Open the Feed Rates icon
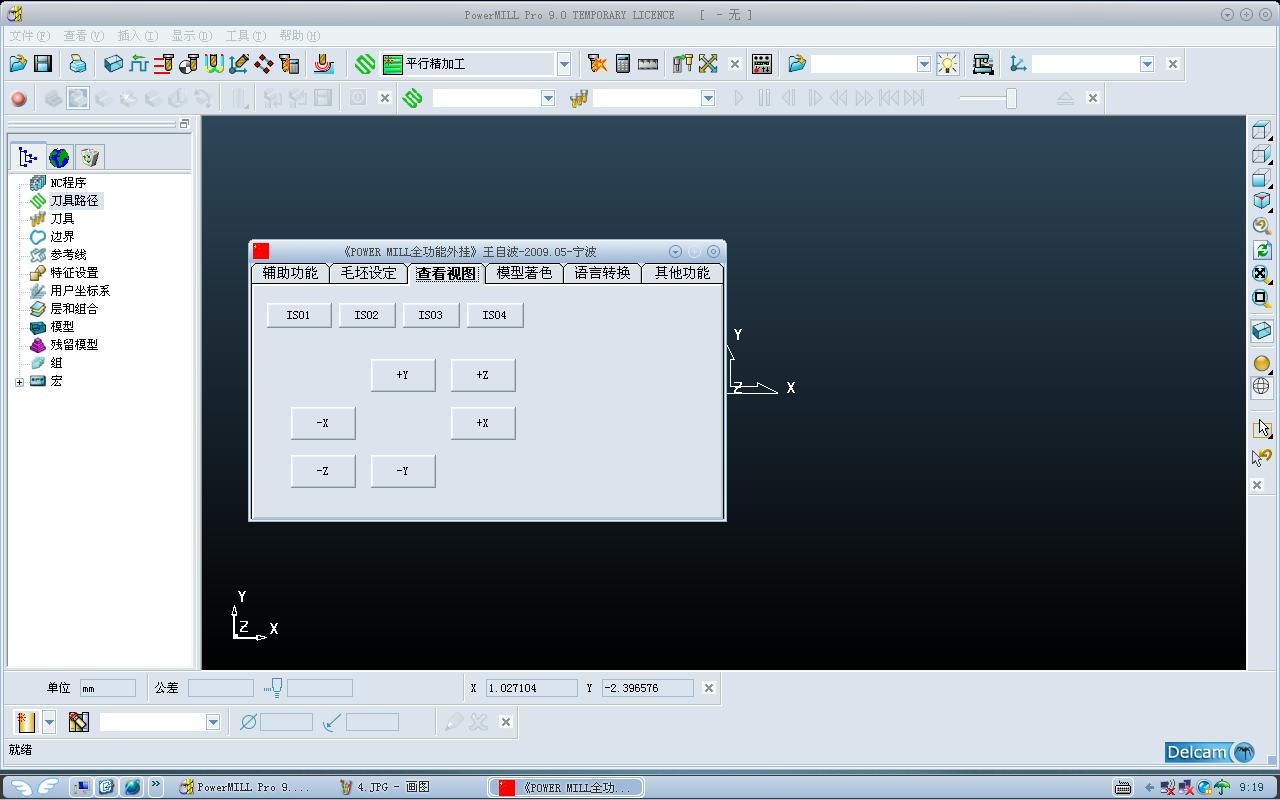Image resolution: width=1280 pixels, height=800 pixels. point(138,64)
